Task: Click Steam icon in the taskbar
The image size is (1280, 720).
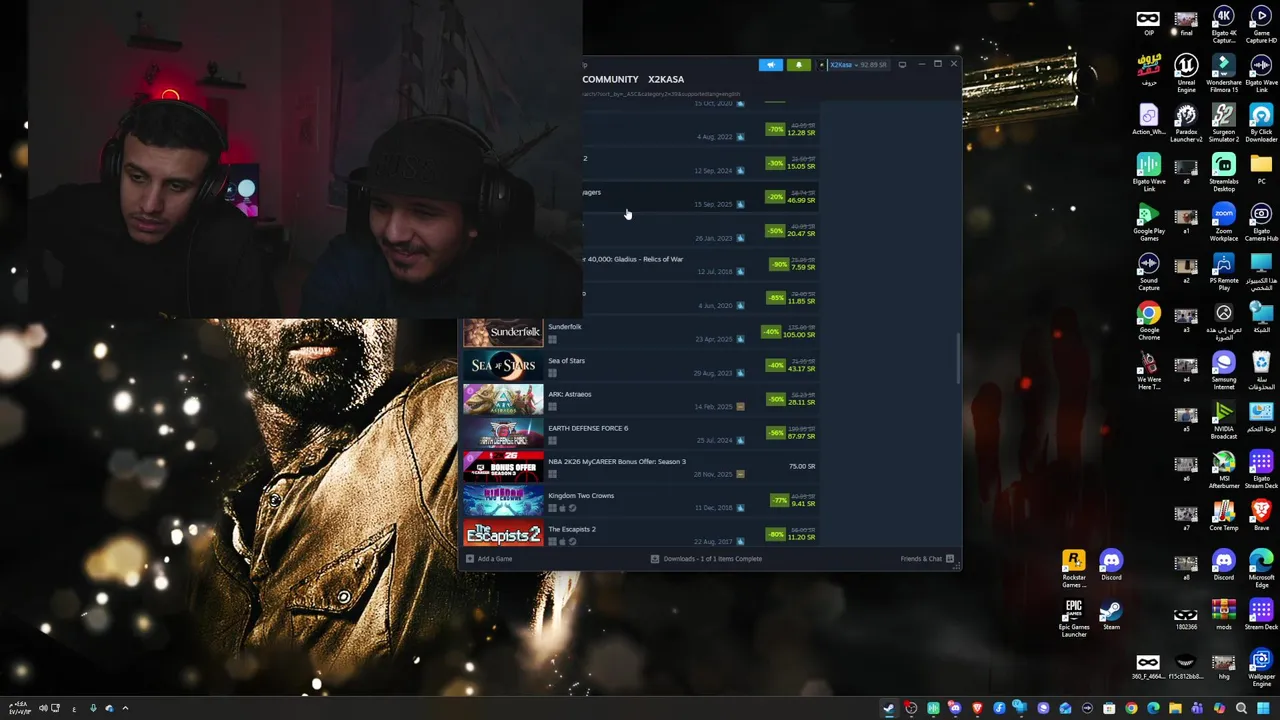Action: 888,708
